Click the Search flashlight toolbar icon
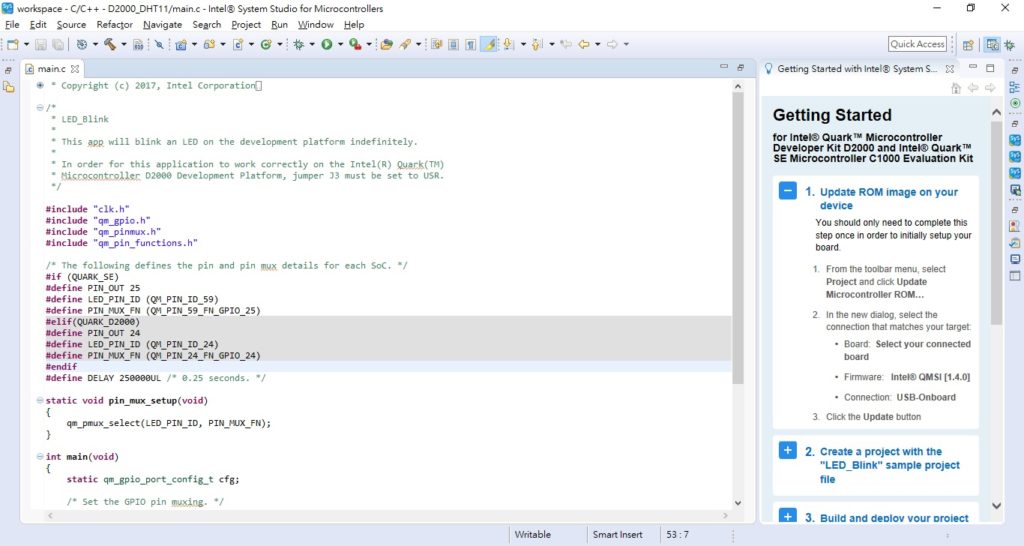1024x546 pixels. pos(405,44)
